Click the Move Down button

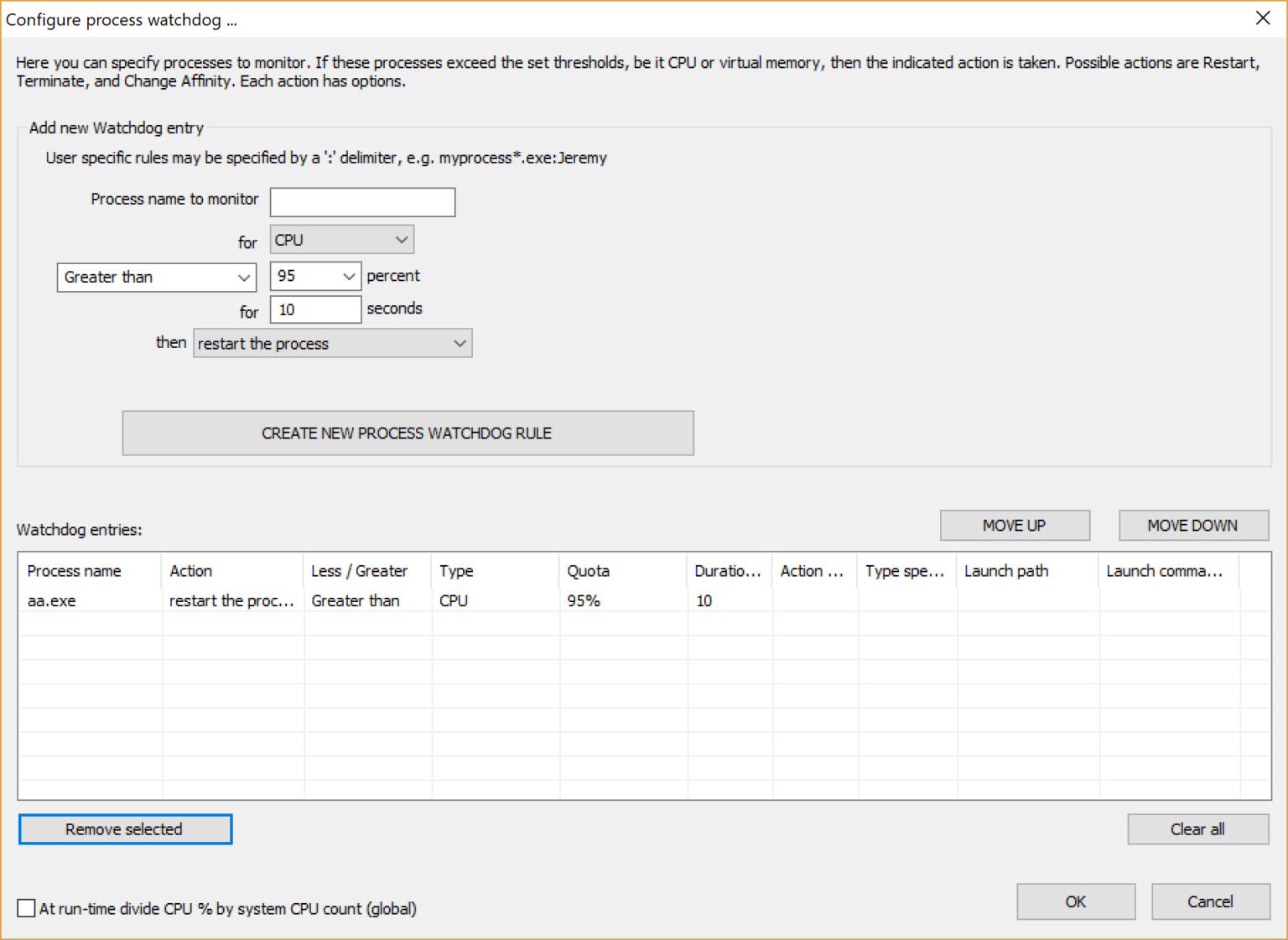(x=1192, y=526)
